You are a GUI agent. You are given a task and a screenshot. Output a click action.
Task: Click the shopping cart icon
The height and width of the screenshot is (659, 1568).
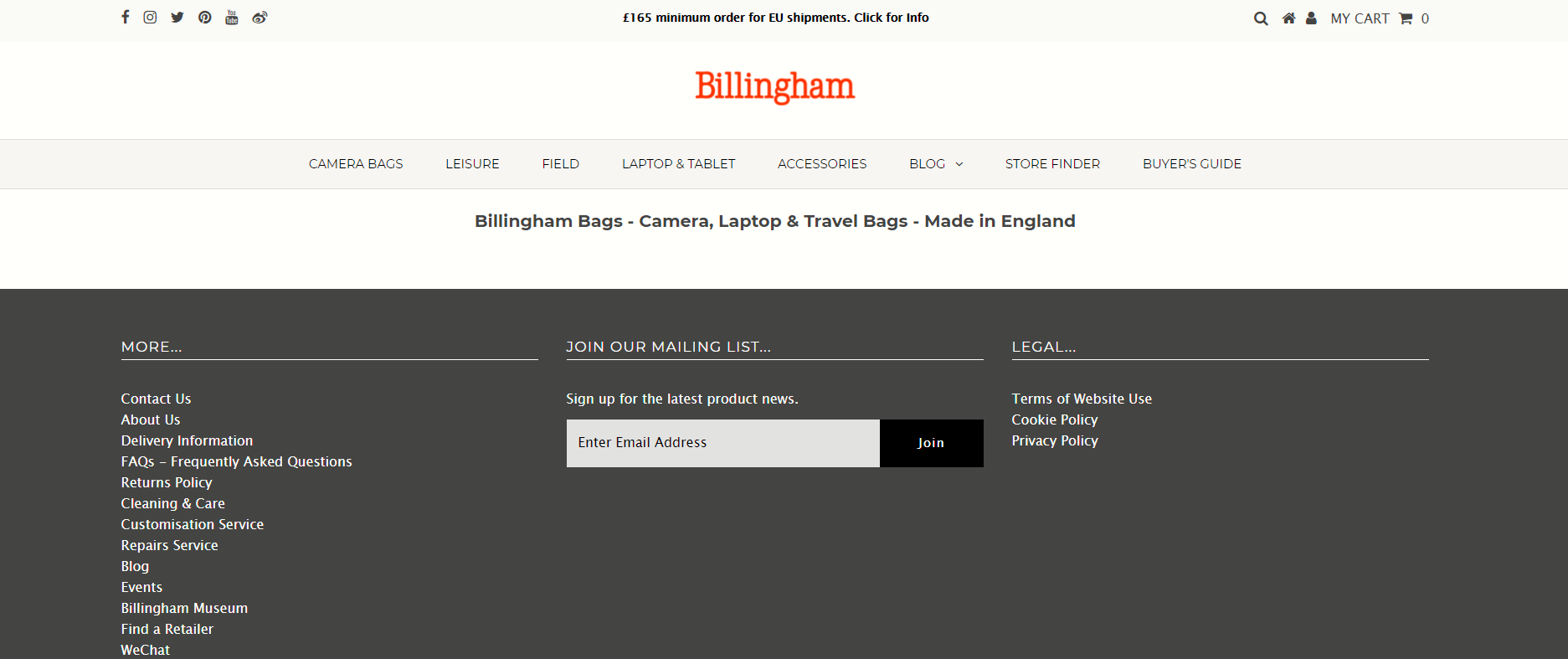(1406, 18)
